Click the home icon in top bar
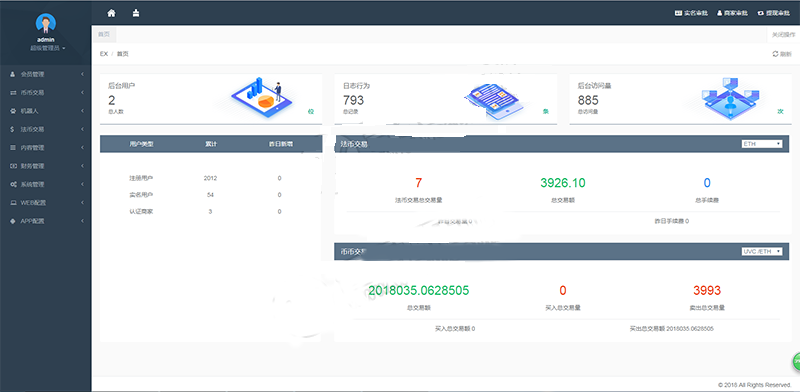 click(111, 13)
